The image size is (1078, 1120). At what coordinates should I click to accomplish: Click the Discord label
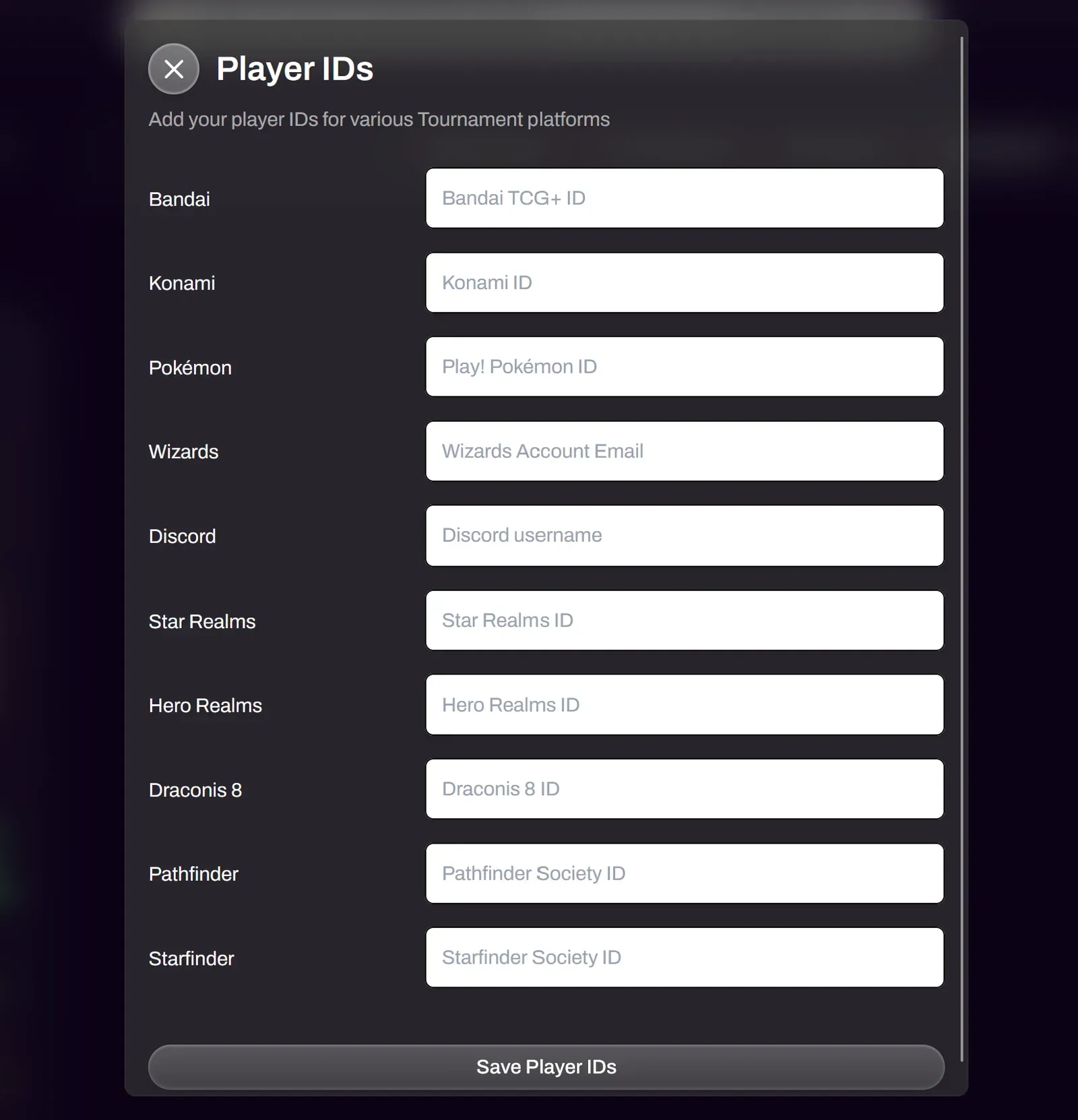(182, 536)
